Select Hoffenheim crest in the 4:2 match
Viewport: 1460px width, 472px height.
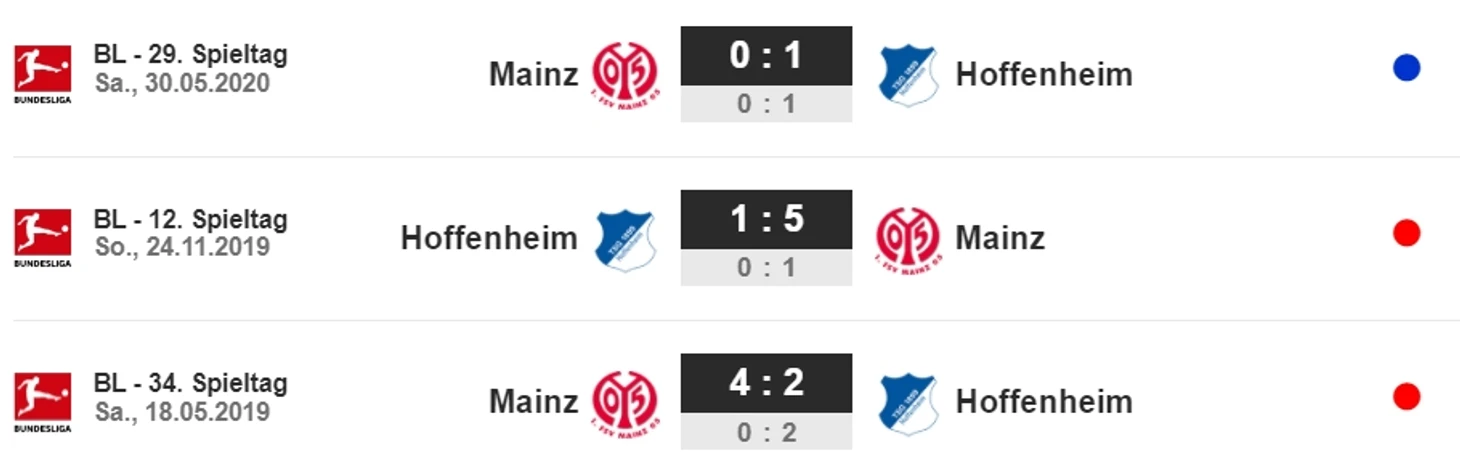908,403
